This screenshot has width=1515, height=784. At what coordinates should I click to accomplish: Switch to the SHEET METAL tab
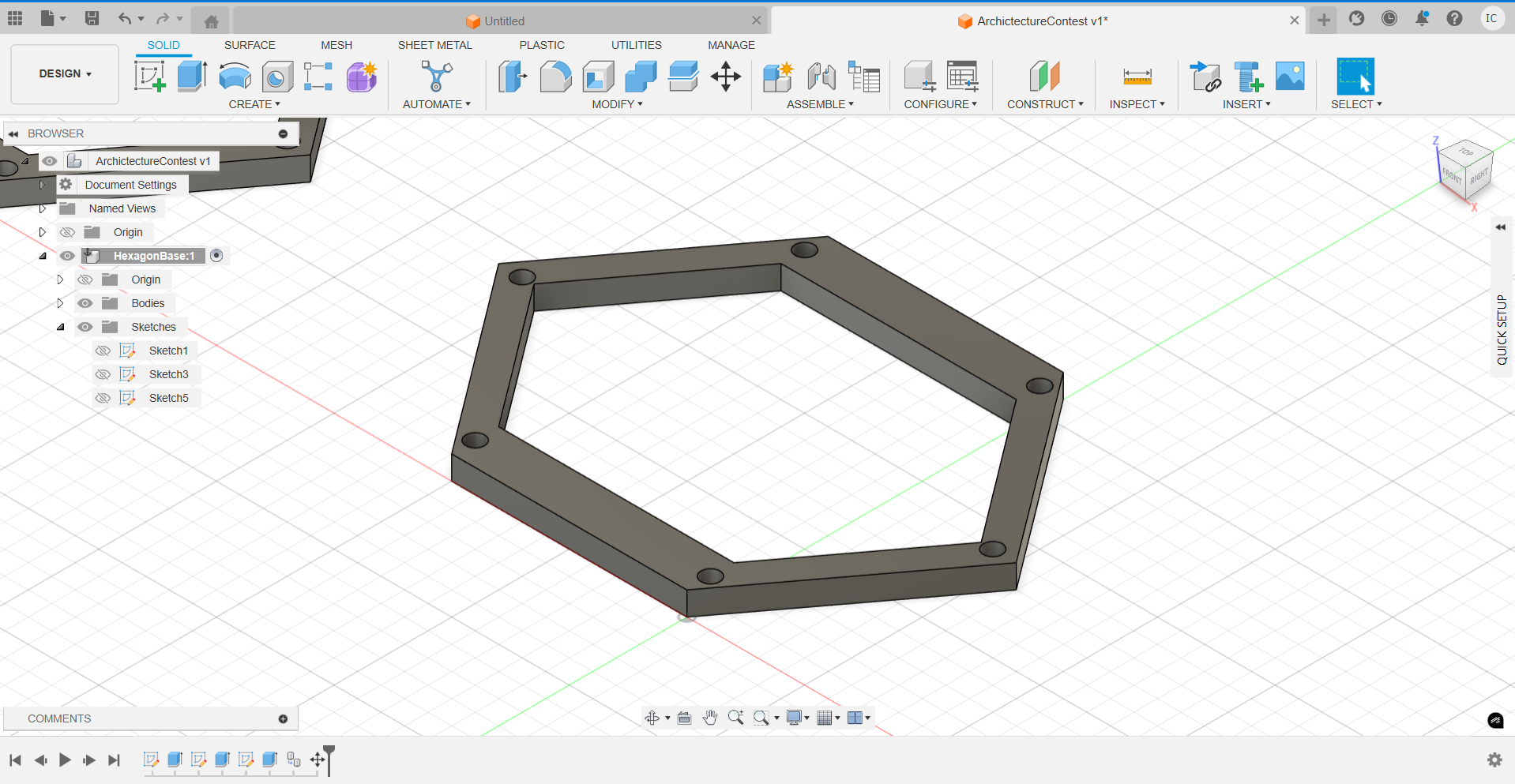[x=435, y=45]
